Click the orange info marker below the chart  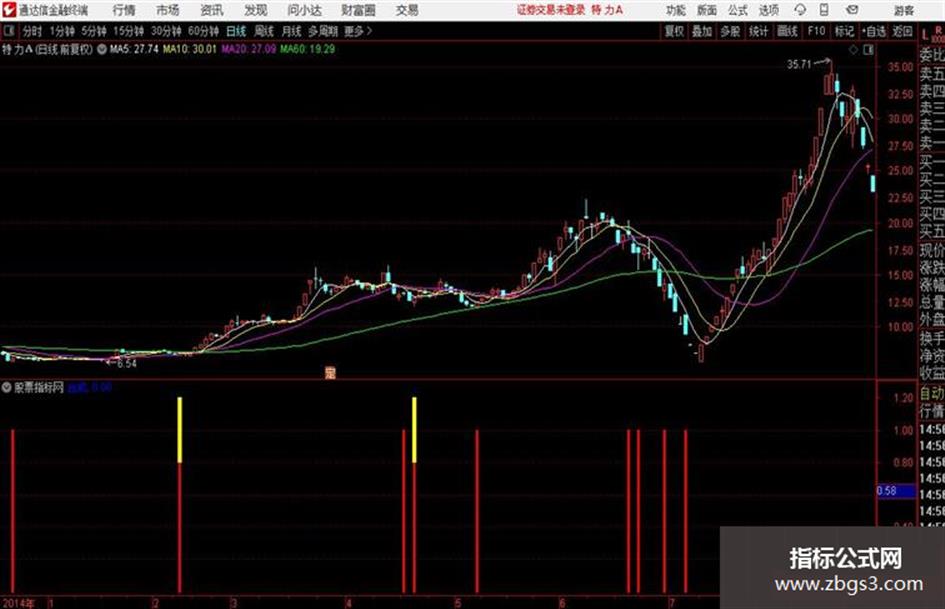click(x=330, y=373)
